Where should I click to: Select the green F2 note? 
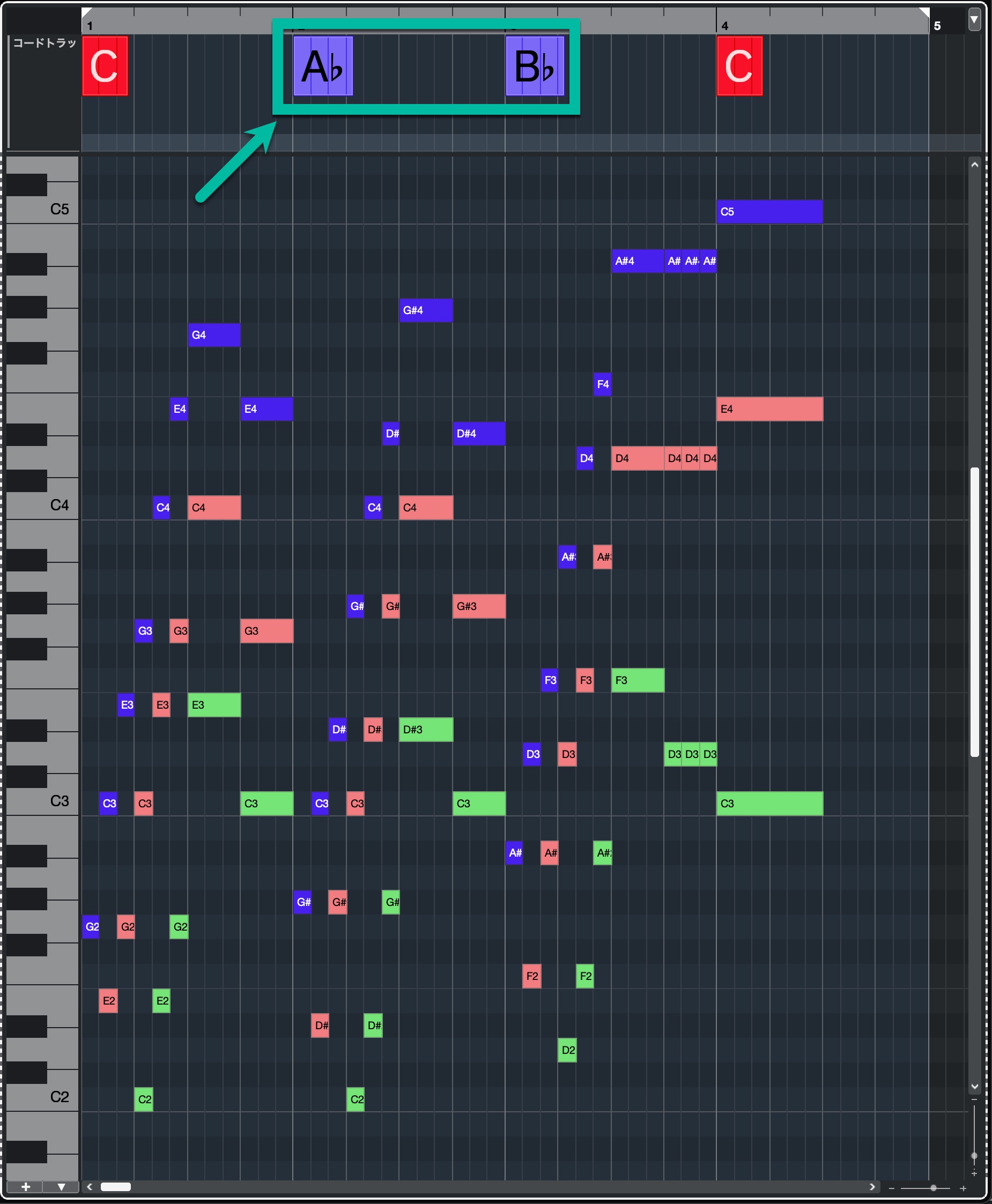(x=585, y=976)
